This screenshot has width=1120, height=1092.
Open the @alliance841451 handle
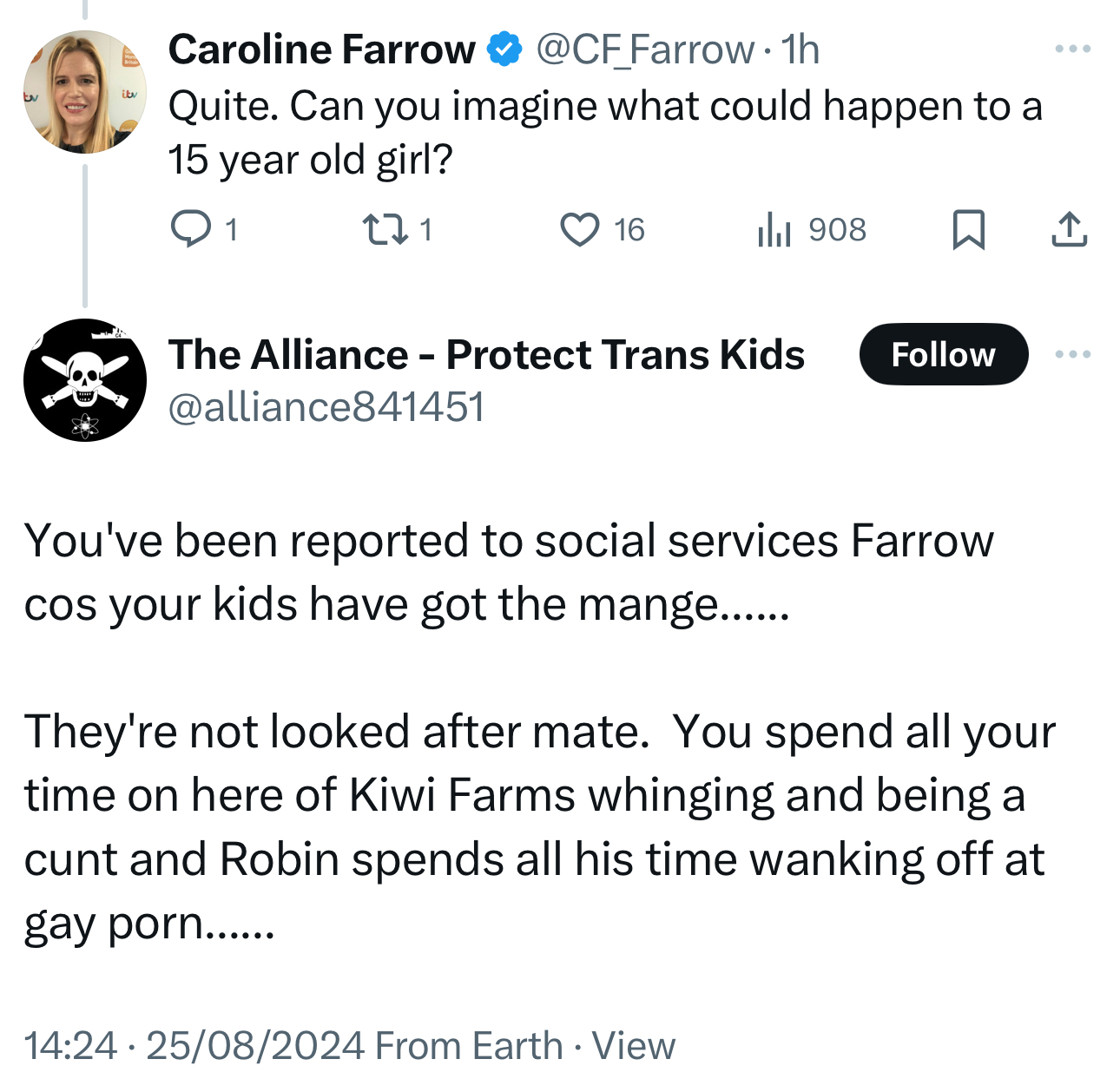[x=326, y=407]
